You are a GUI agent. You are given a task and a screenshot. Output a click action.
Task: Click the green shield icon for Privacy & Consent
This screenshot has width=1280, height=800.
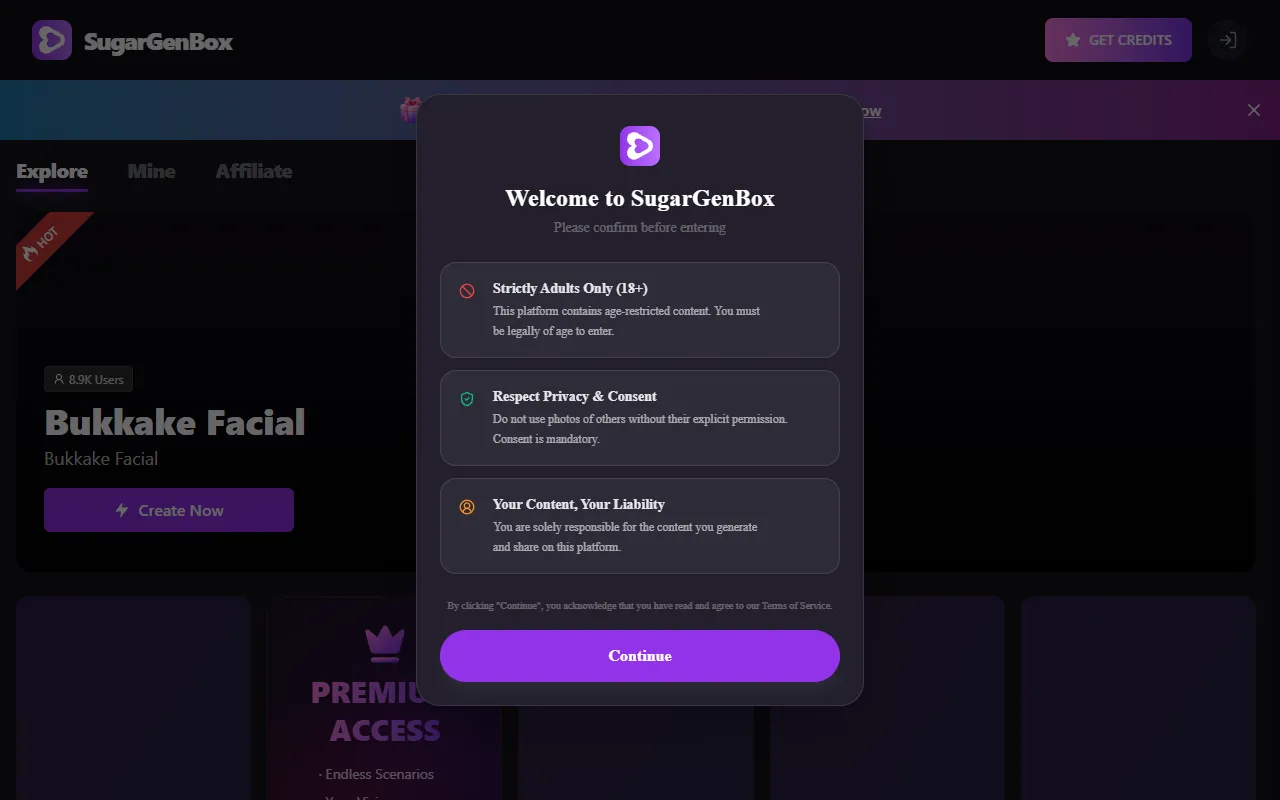[x=467, y=399]
